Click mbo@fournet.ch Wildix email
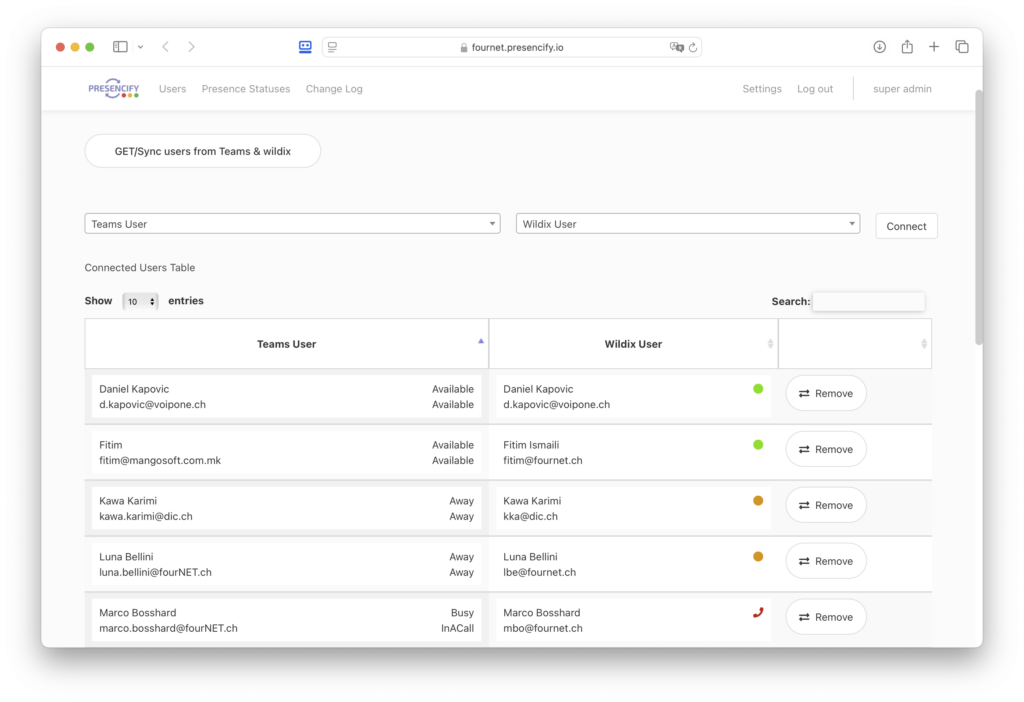Image resolution: width=1024 pixels, height=702 pixels. pyautogui.click(x=543, y=628)
